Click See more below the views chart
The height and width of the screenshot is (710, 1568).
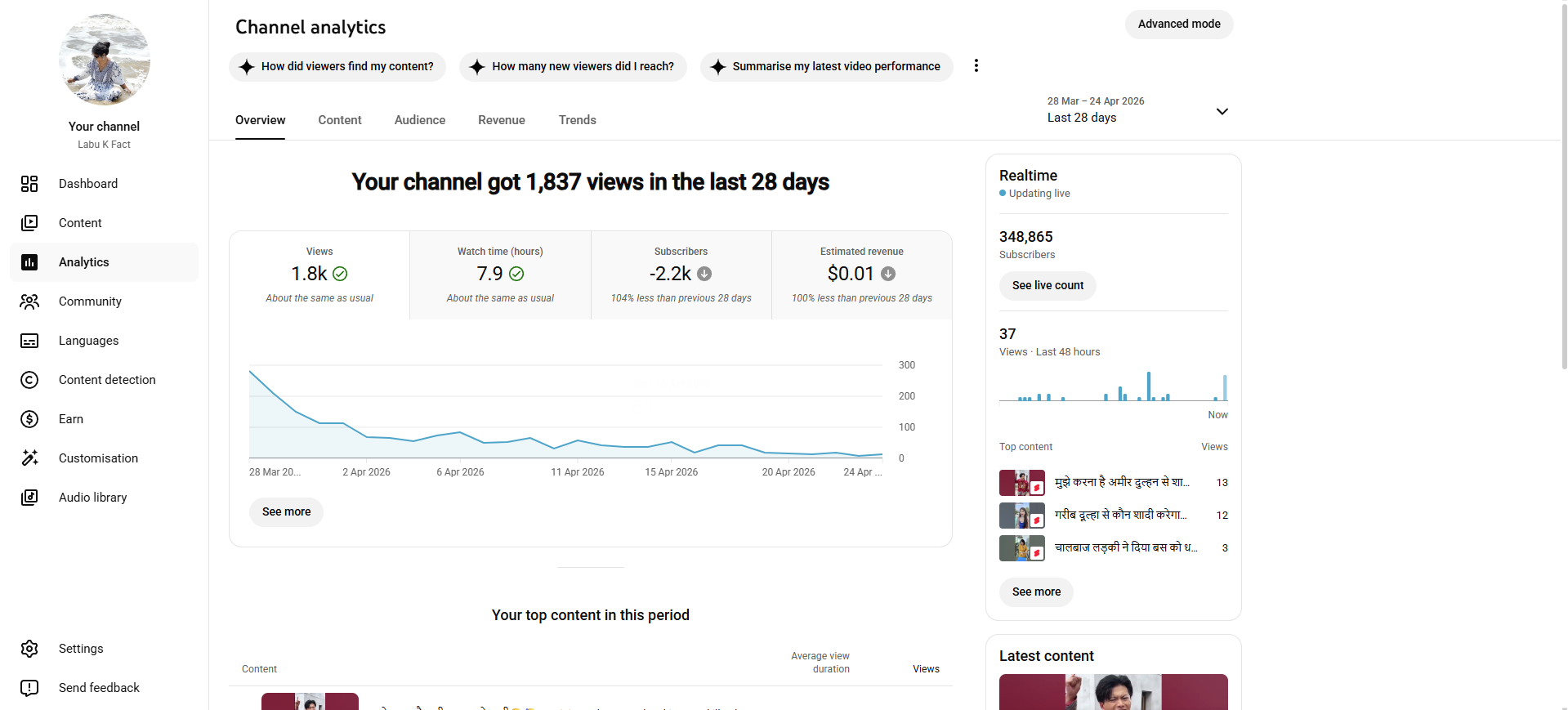pos(286,511)
